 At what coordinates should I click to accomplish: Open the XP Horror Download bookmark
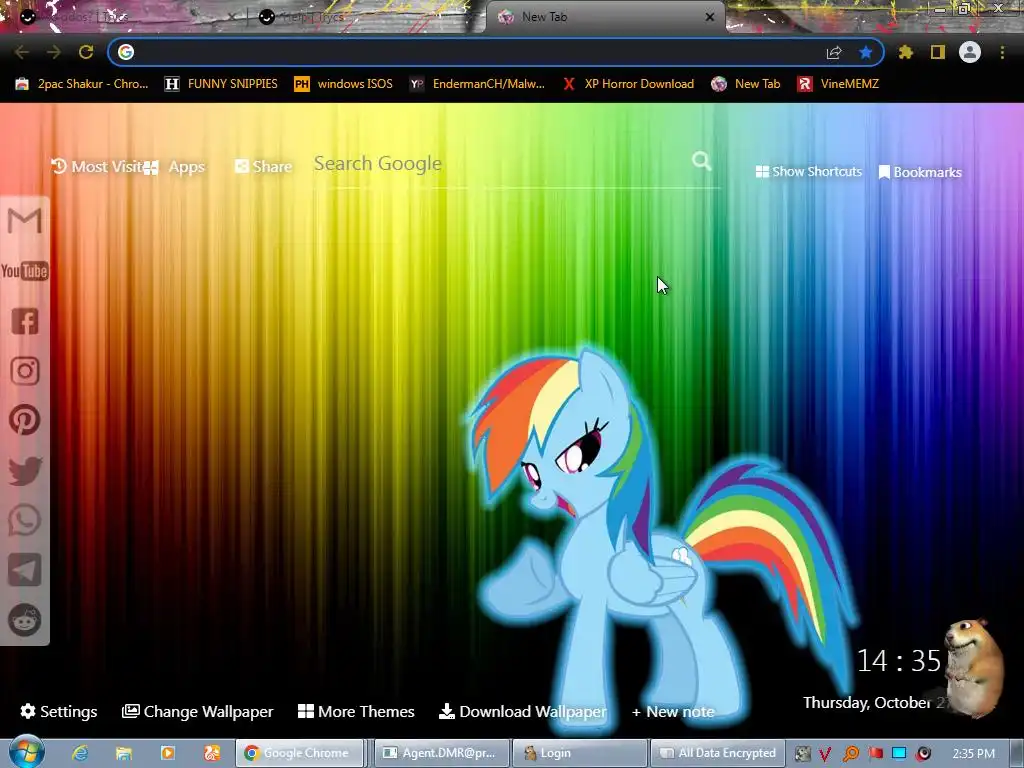[x=628, y=84]
